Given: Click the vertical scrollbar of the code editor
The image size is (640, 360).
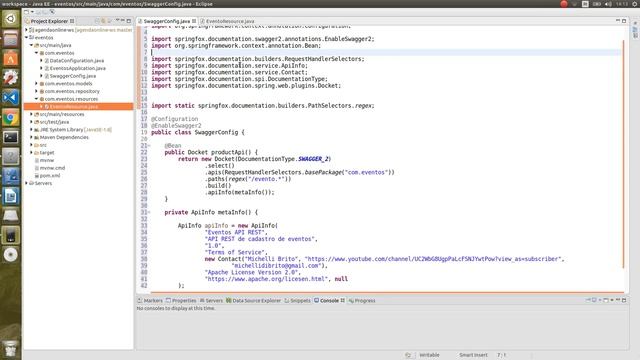Looking at the screenshot, I should coord(624,154).
